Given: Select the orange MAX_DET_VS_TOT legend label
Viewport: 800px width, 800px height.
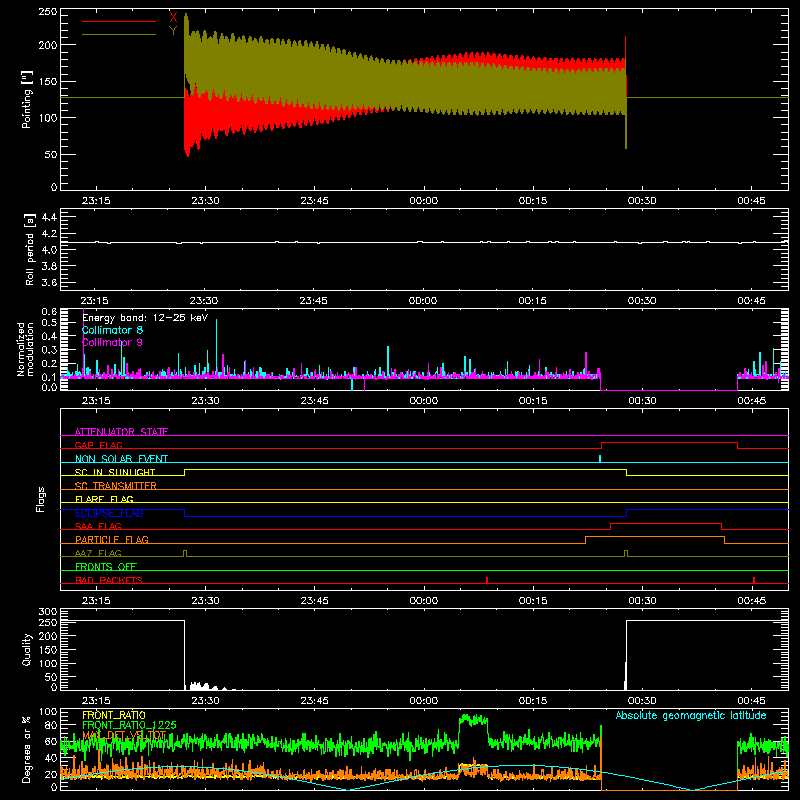Looking at the screenshot, I should pyautogui.click(x=124, y=735).
